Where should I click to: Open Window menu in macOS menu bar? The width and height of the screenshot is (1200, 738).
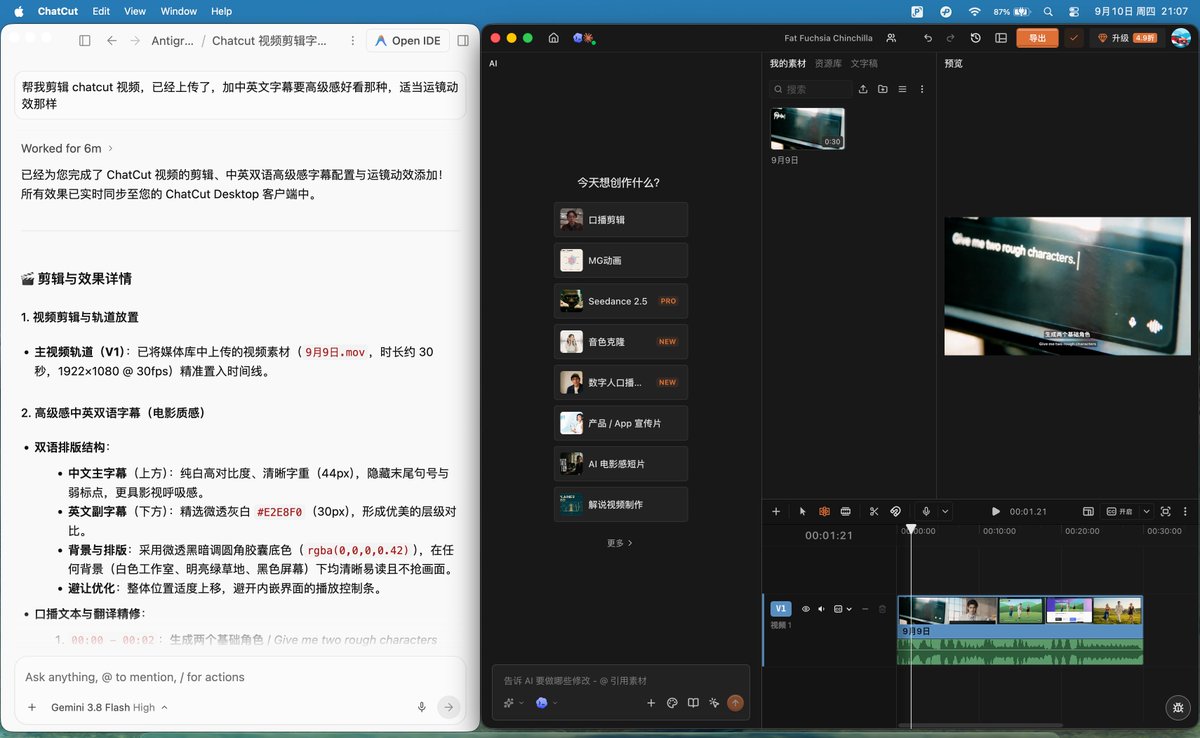click(179, 11)
